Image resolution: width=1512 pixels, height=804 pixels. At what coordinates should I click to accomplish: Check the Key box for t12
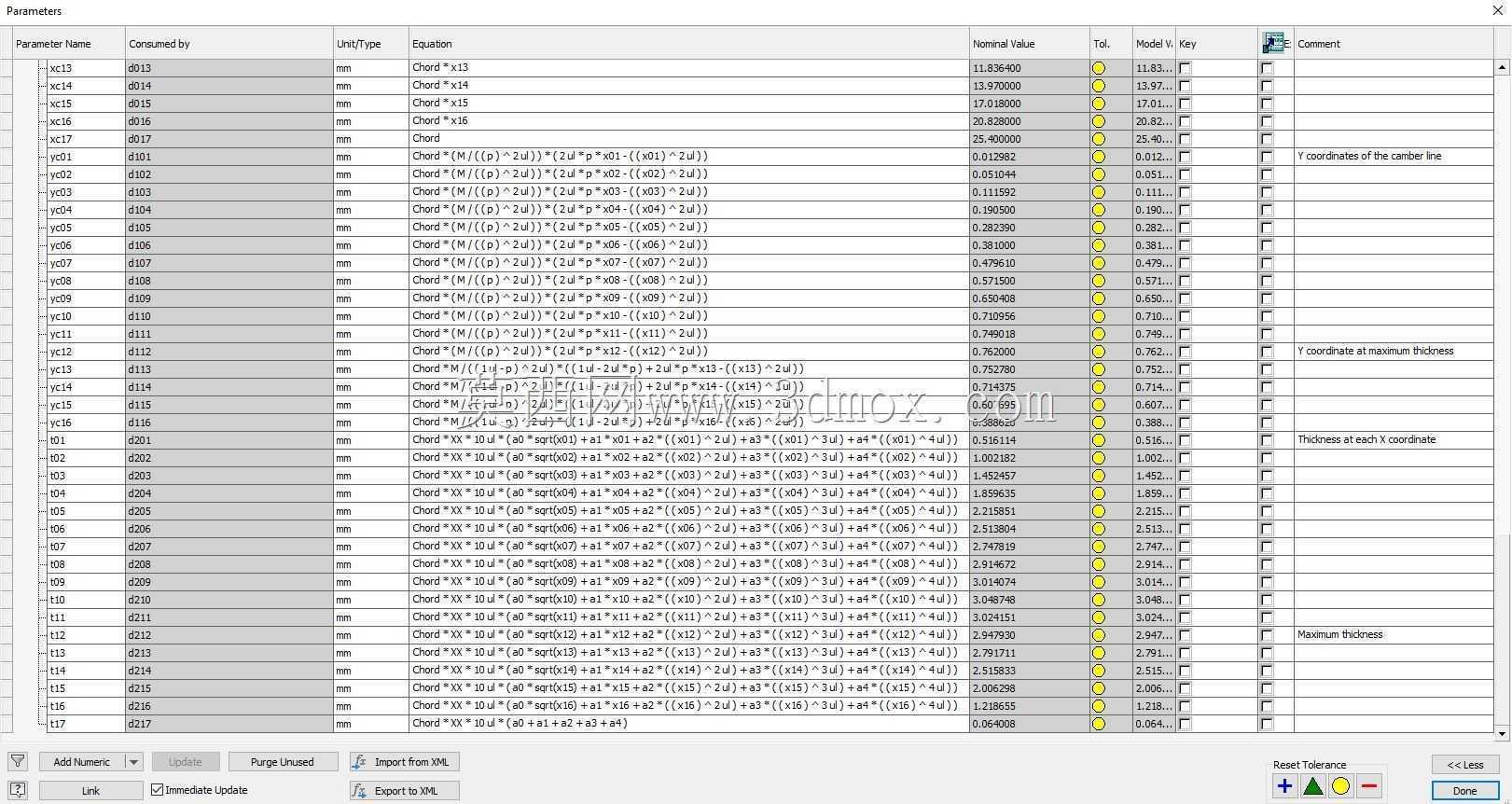point(1185,635)
